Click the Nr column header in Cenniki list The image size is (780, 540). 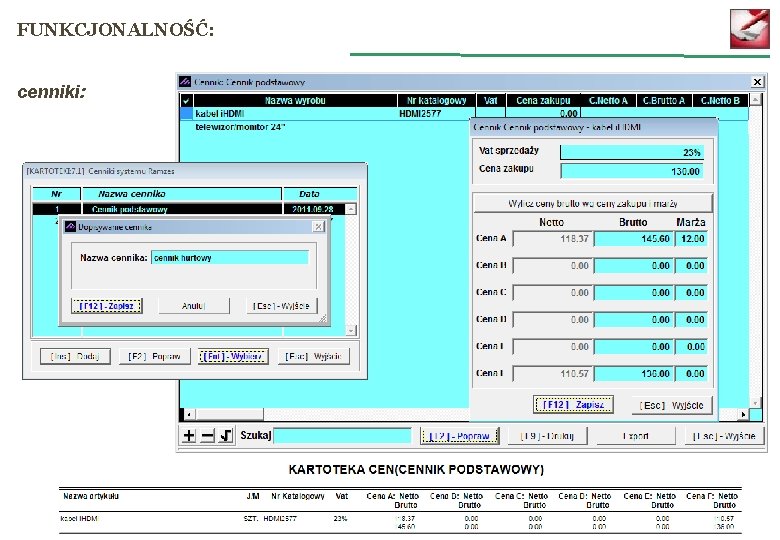click(x=56, y=194)
